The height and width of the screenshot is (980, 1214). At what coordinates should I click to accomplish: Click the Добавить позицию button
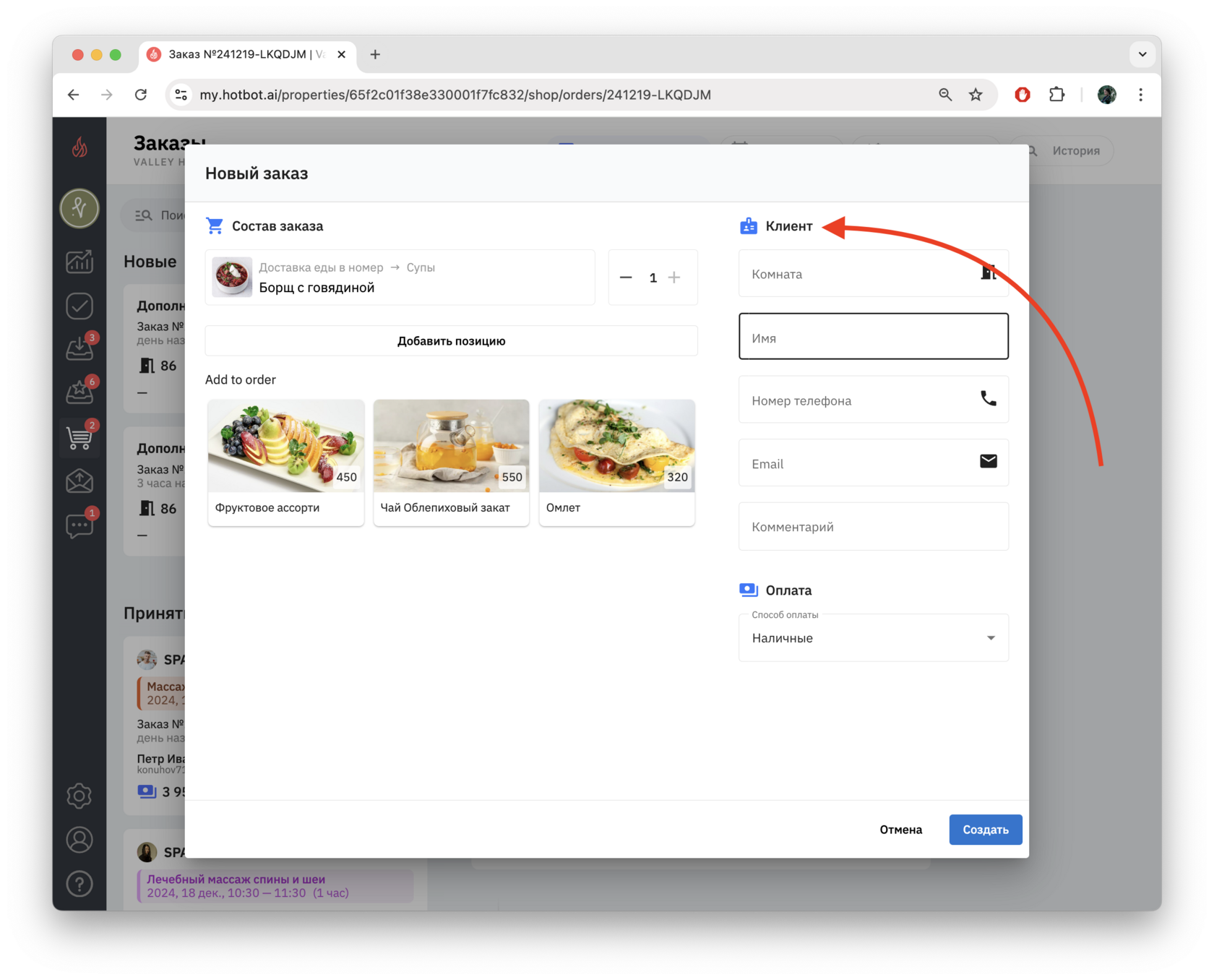pyautogui.click(x=452, y=341)
